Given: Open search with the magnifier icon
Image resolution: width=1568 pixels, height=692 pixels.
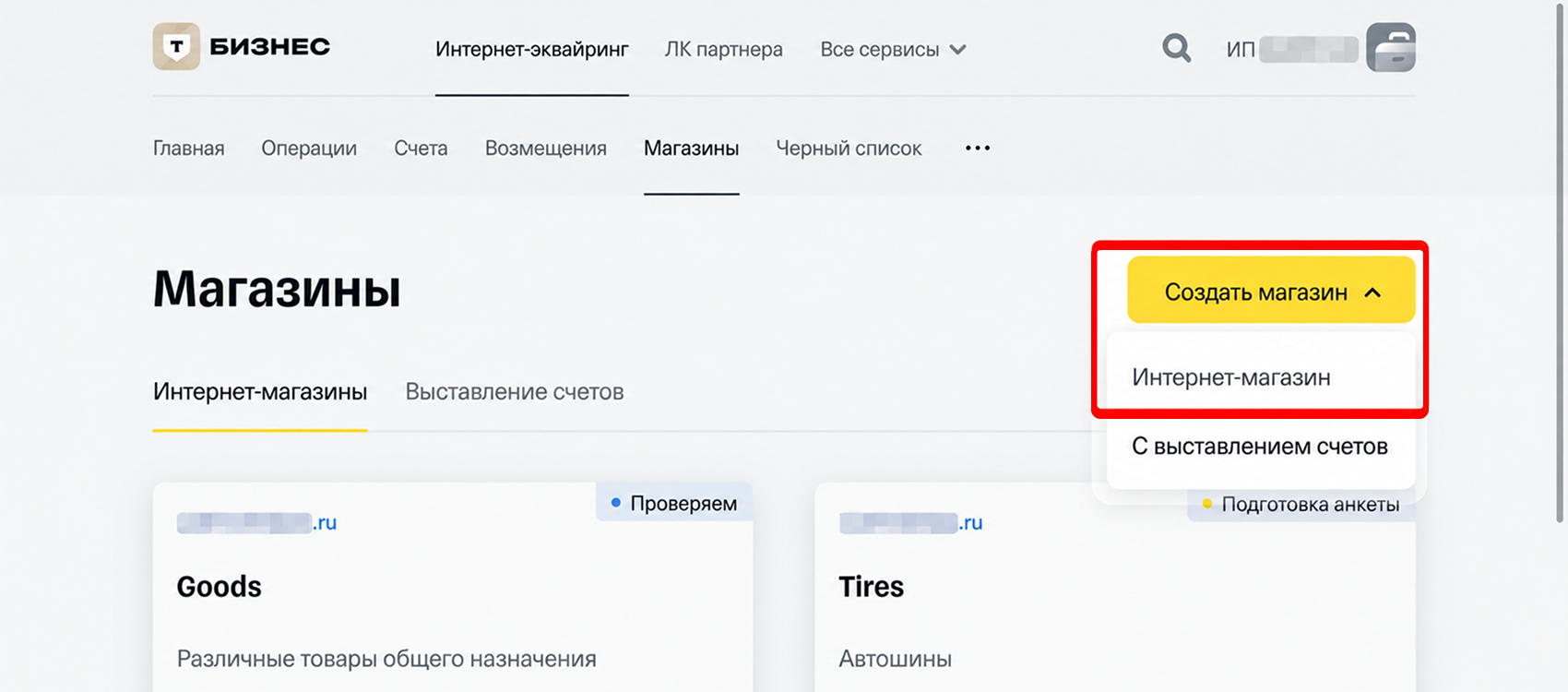Looking at the screenshot, I should pos(1176,48).
